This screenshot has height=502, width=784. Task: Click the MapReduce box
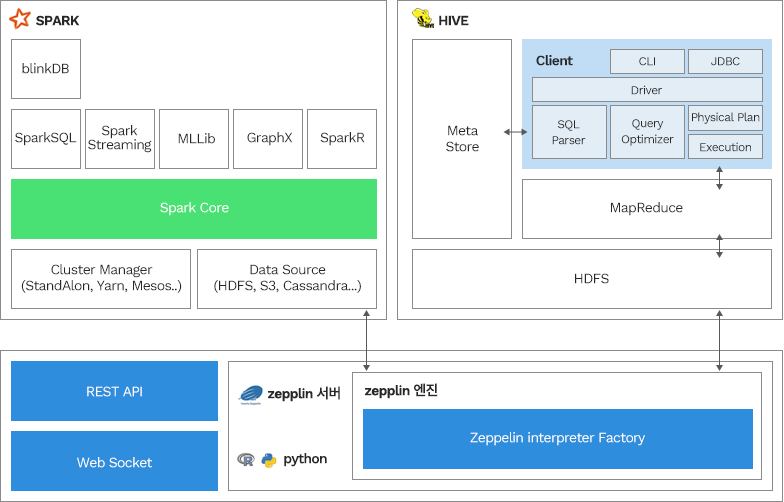point(647,209)
